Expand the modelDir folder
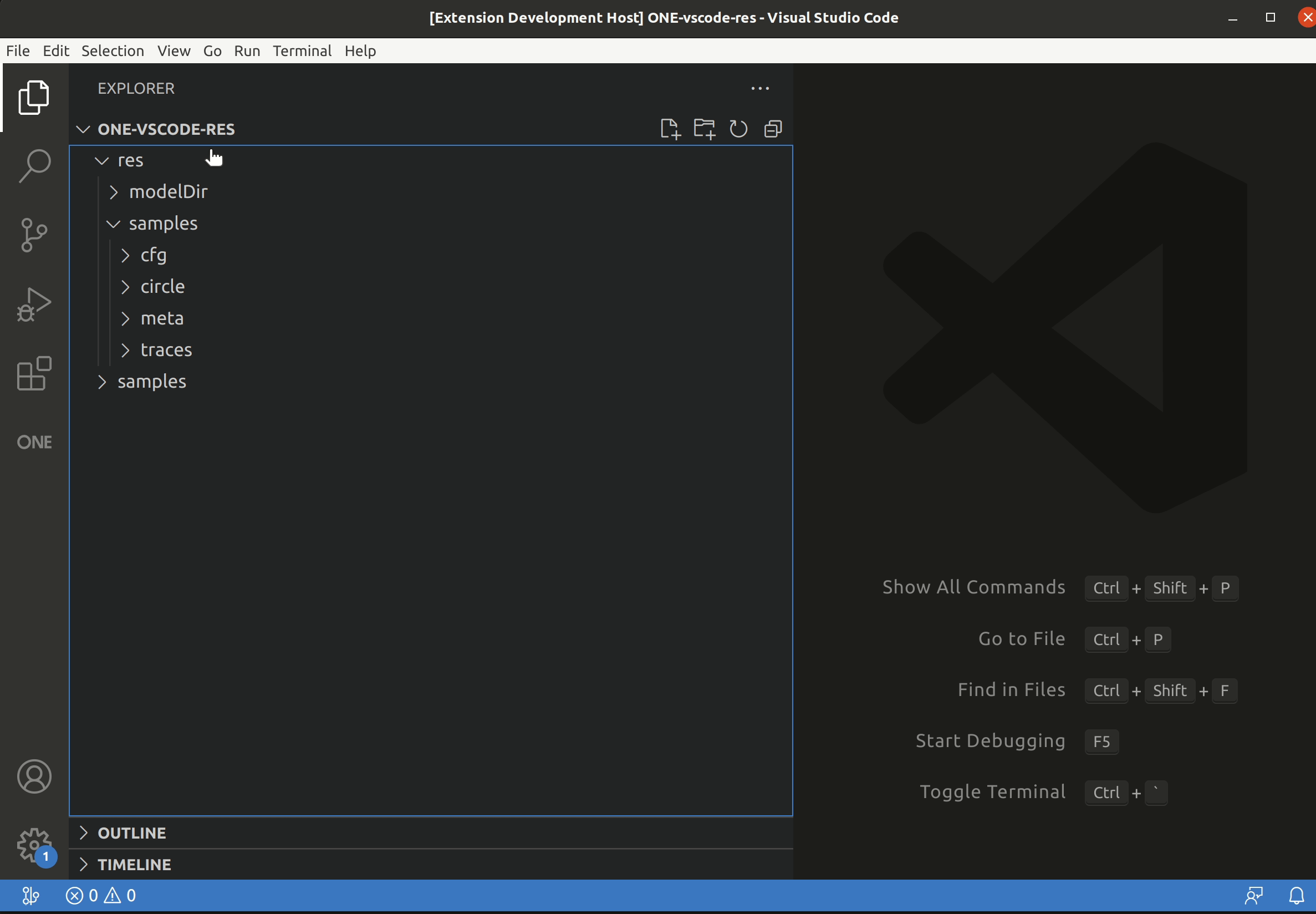This screenshot has height=914, width=1316. pyautogui.click(x=169, y=191)
